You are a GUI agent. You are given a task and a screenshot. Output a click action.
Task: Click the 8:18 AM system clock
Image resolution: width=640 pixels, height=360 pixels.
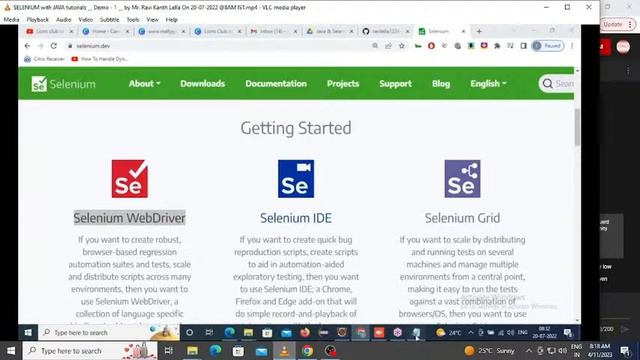[600, 351]
